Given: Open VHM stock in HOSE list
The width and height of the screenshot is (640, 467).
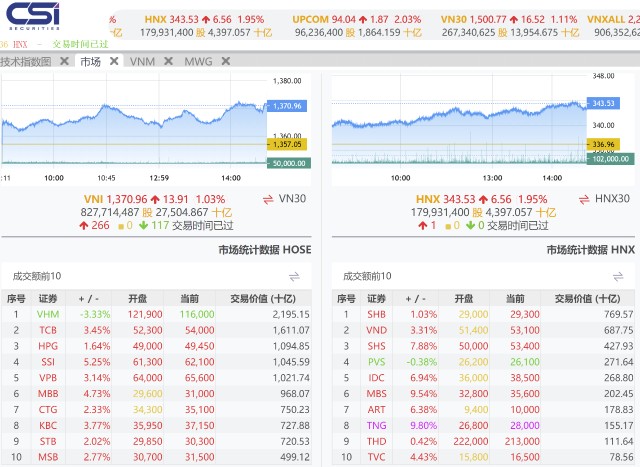Looking at the screenshot, I should 48,314.
